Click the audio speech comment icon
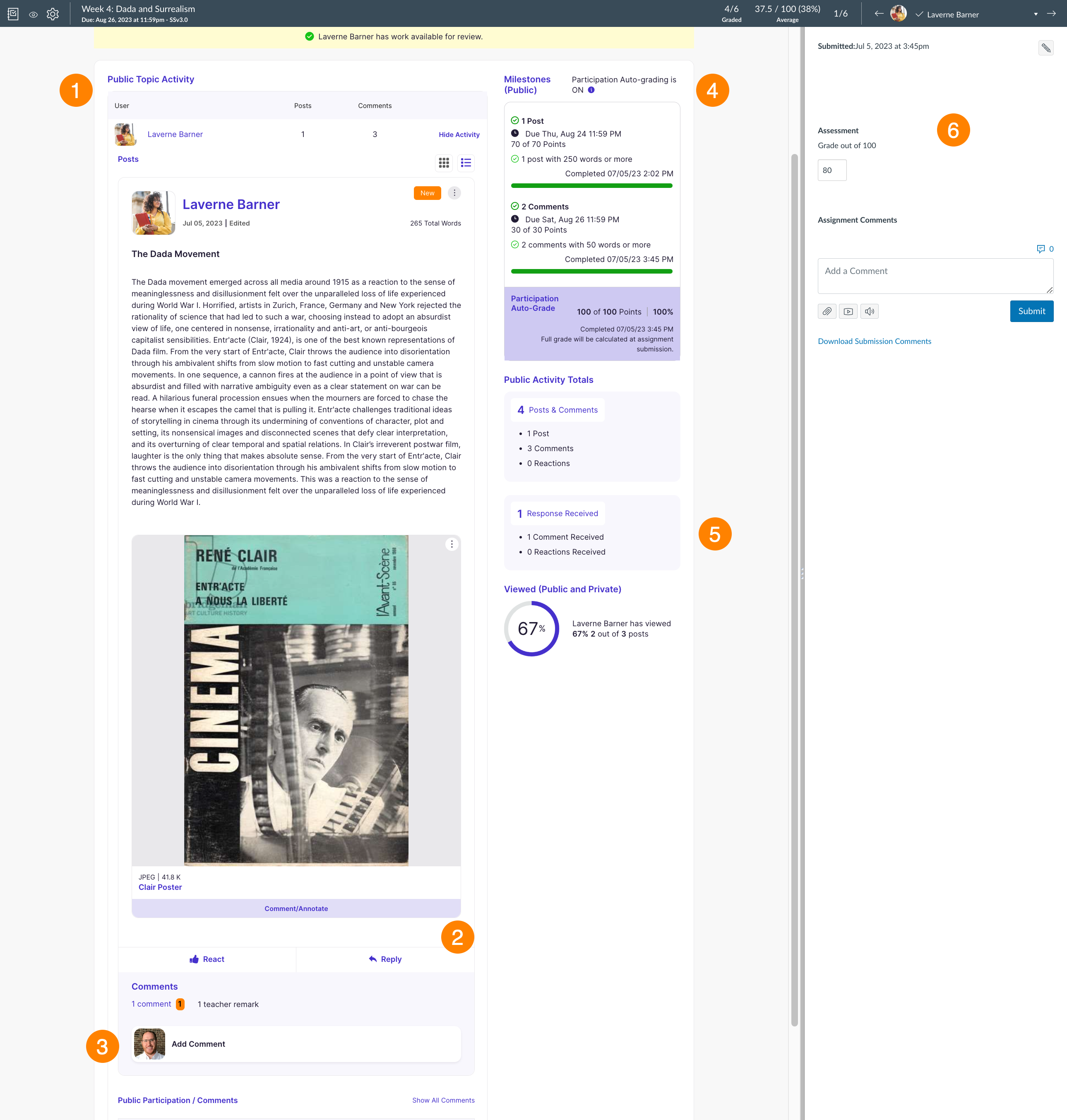 (x=869, y=311)
